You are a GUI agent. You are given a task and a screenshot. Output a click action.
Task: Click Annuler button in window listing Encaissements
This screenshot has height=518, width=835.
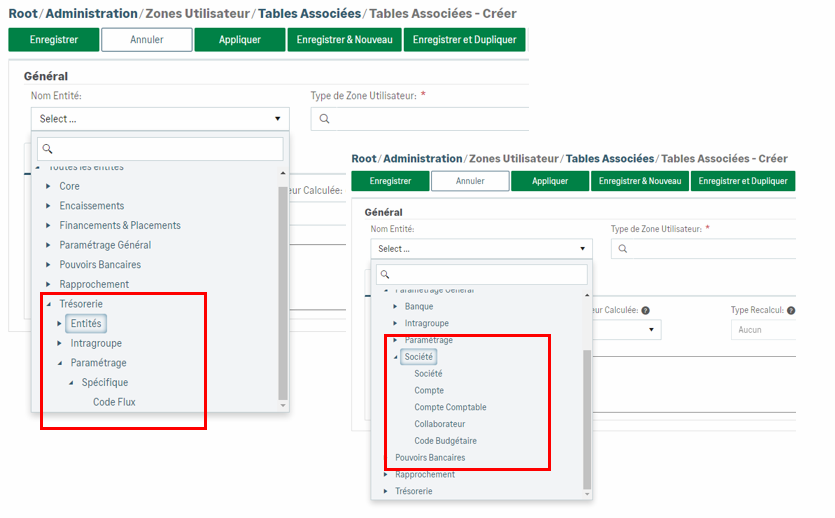146,40
